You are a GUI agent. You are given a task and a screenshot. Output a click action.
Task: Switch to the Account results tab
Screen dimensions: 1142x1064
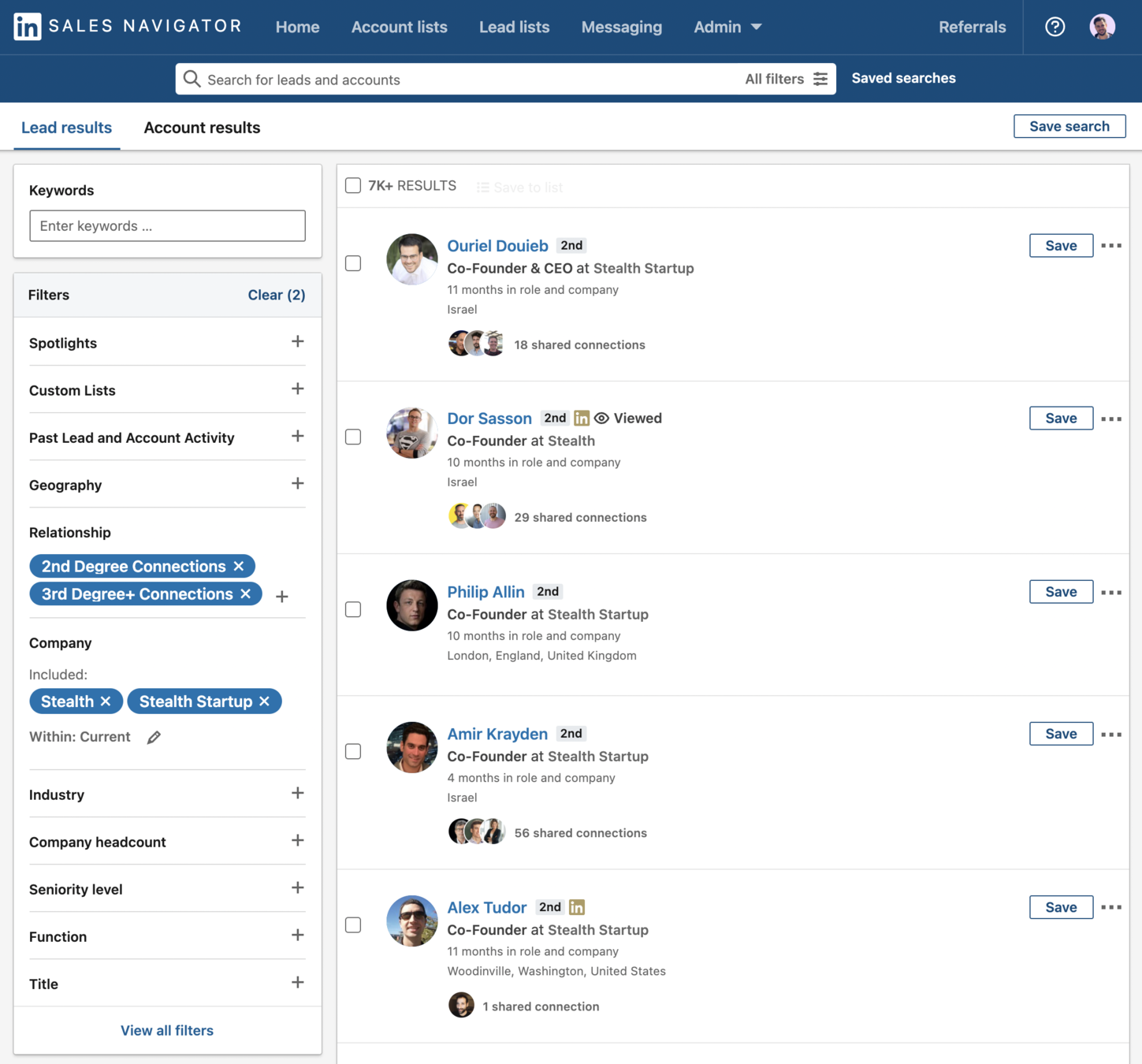coord(202,128)
